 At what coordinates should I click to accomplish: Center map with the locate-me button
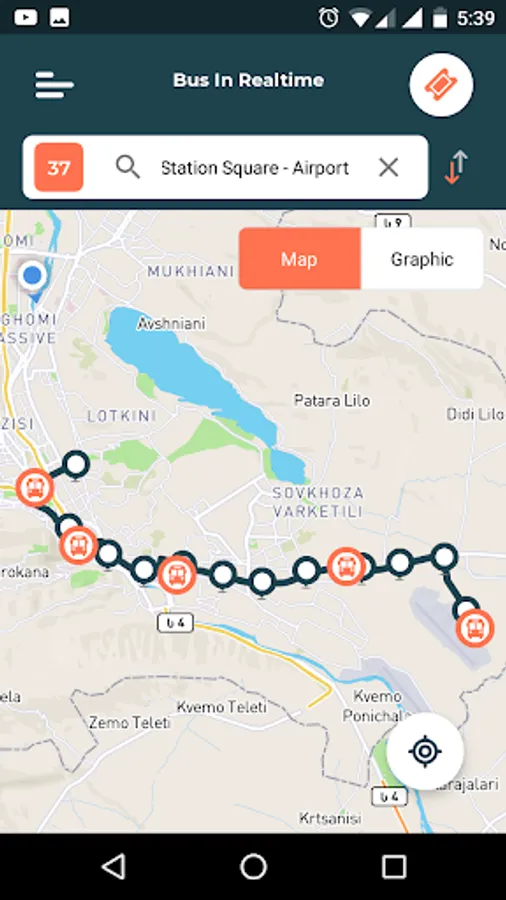pyautogui.click(x=425, y=751)
